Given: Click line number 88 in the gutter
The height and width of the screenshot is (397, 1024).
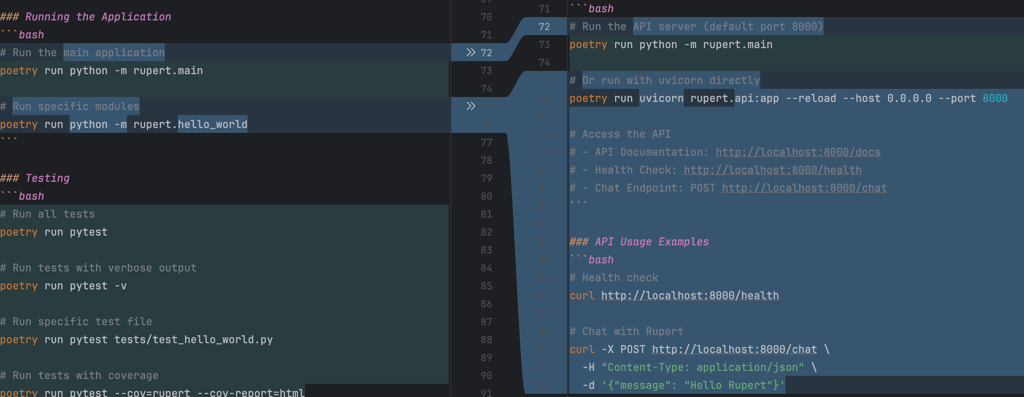Looking at the screenshot, I should click(486, 340).
